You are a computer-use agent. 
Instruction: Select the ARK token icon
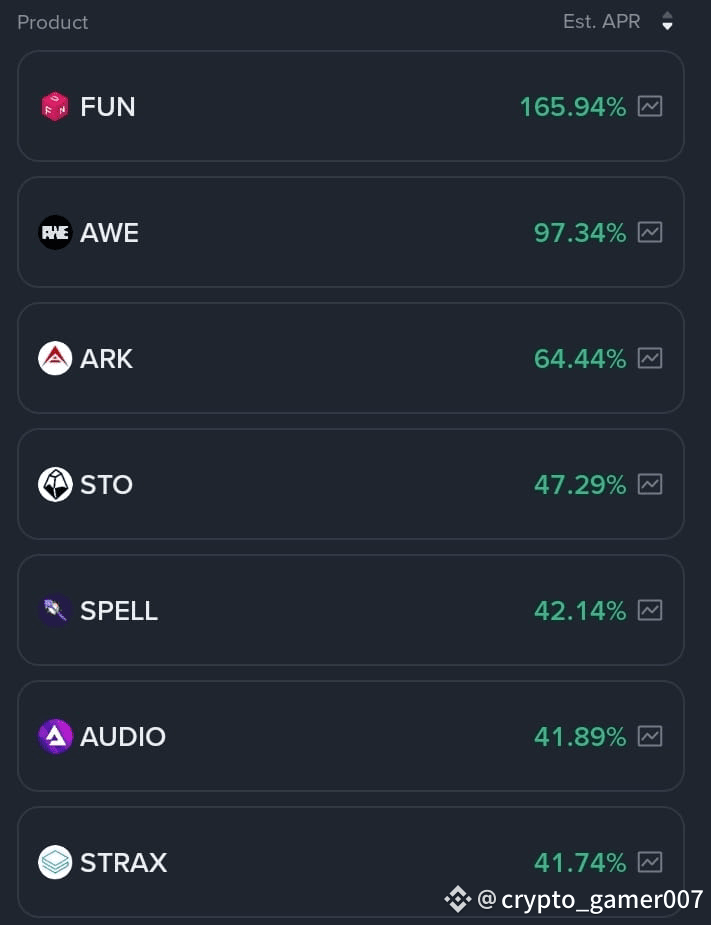point(55,358)
